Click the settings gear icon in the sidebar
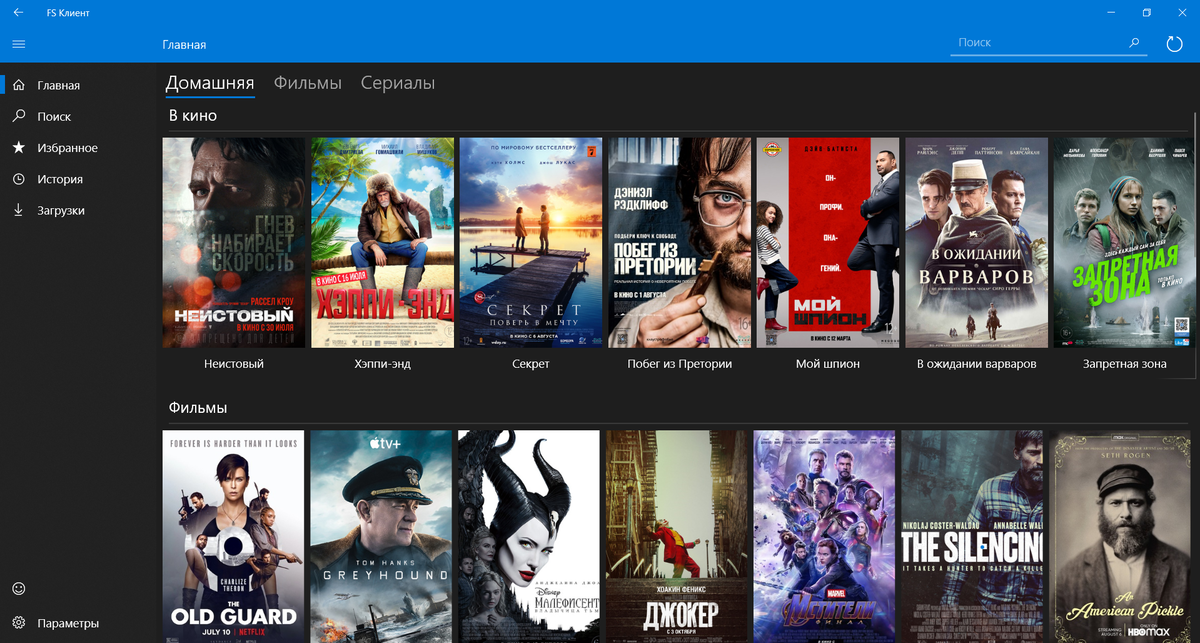Image resolution: width=1200 pixels, height=643 pixels. (18, 623)
